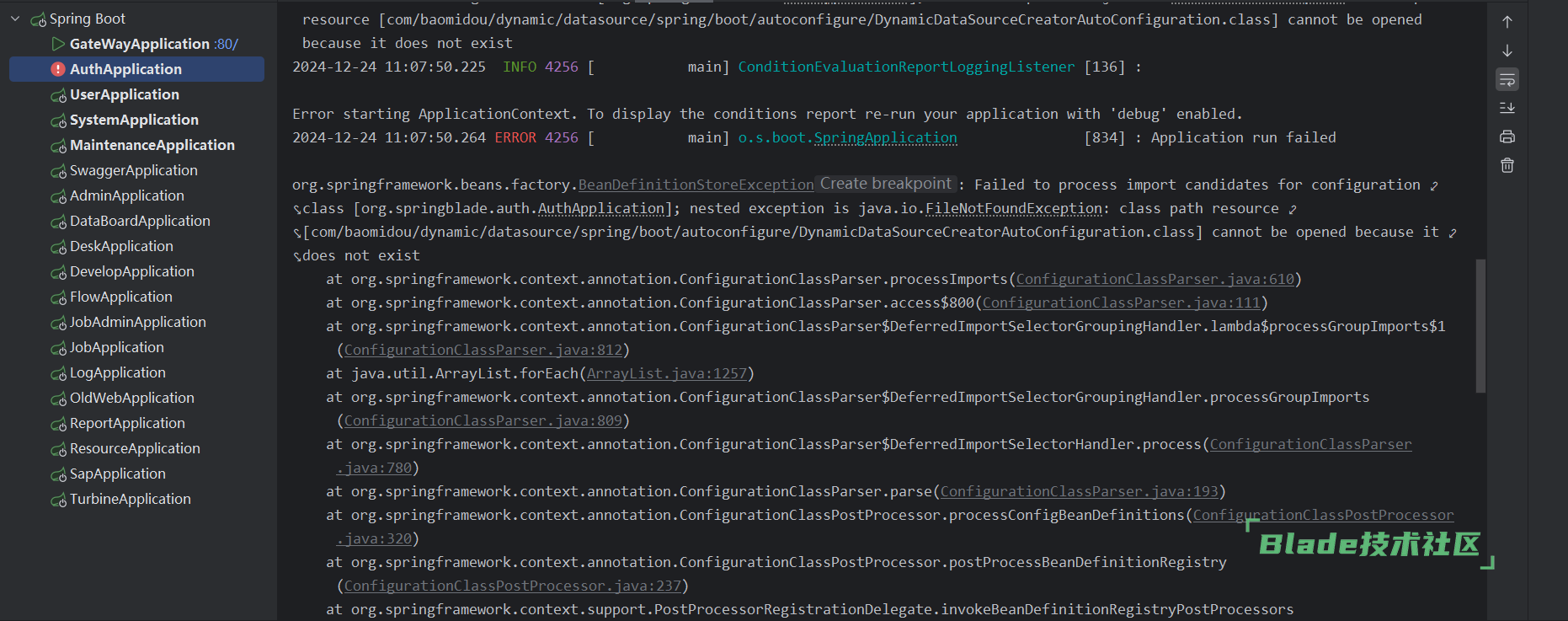The width and height of the screenshot is (1568, 621).
Task: Open ConfigurationClassParser.java:610 stack link
Action: click(x=1155, y=279)
